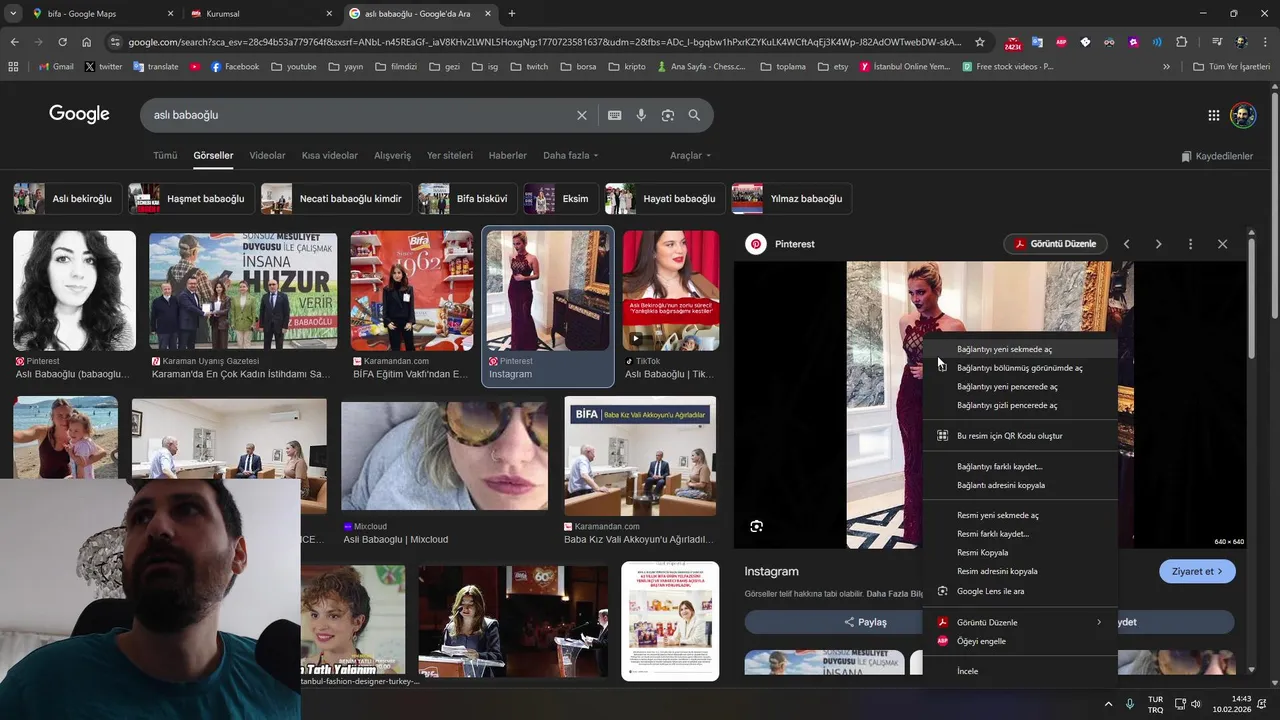
Task: Close the image preview panel
Action: (1222, 244)
